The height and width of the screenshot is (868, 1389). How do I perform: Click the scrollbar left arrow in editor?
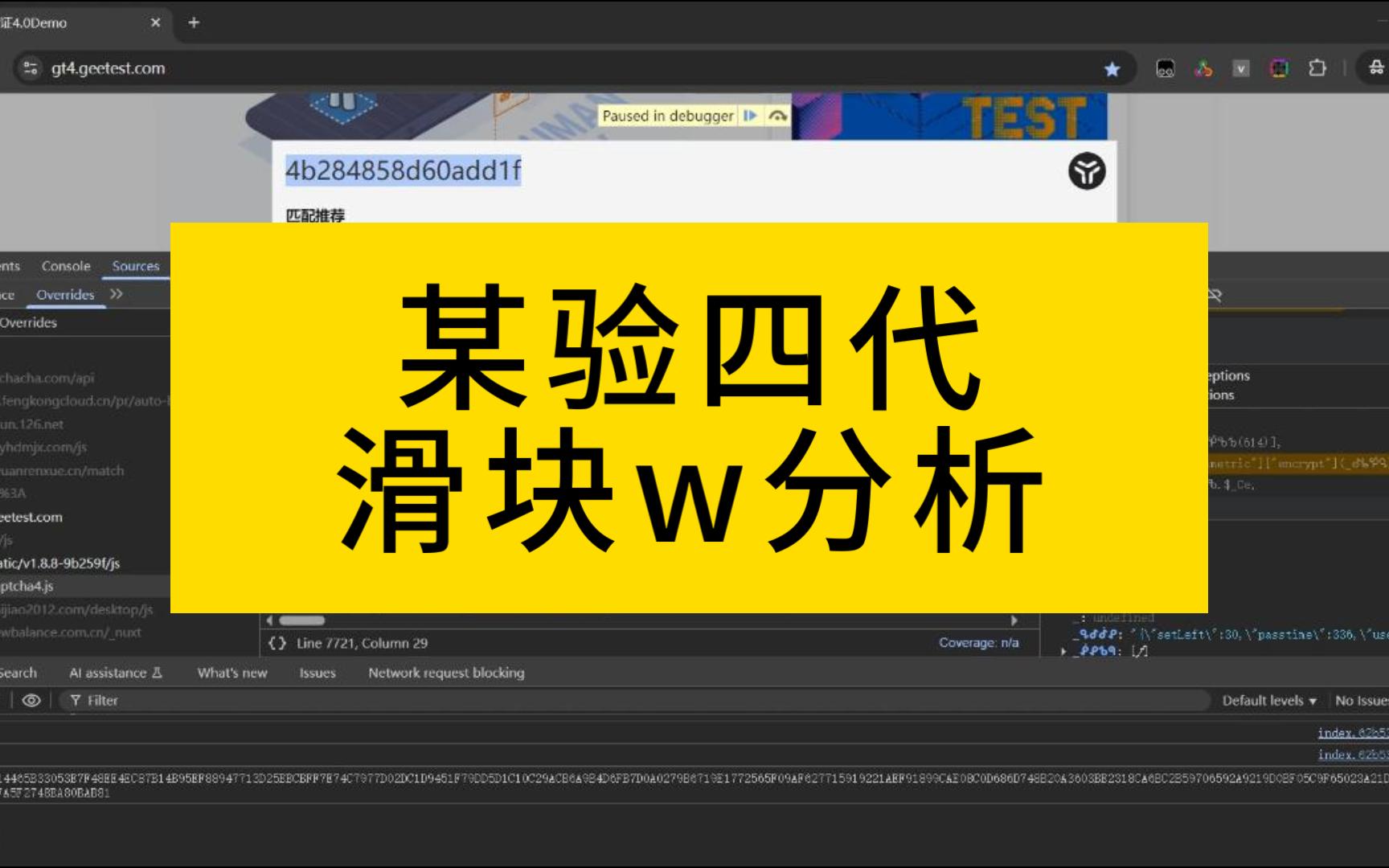[x=269, y=620]
